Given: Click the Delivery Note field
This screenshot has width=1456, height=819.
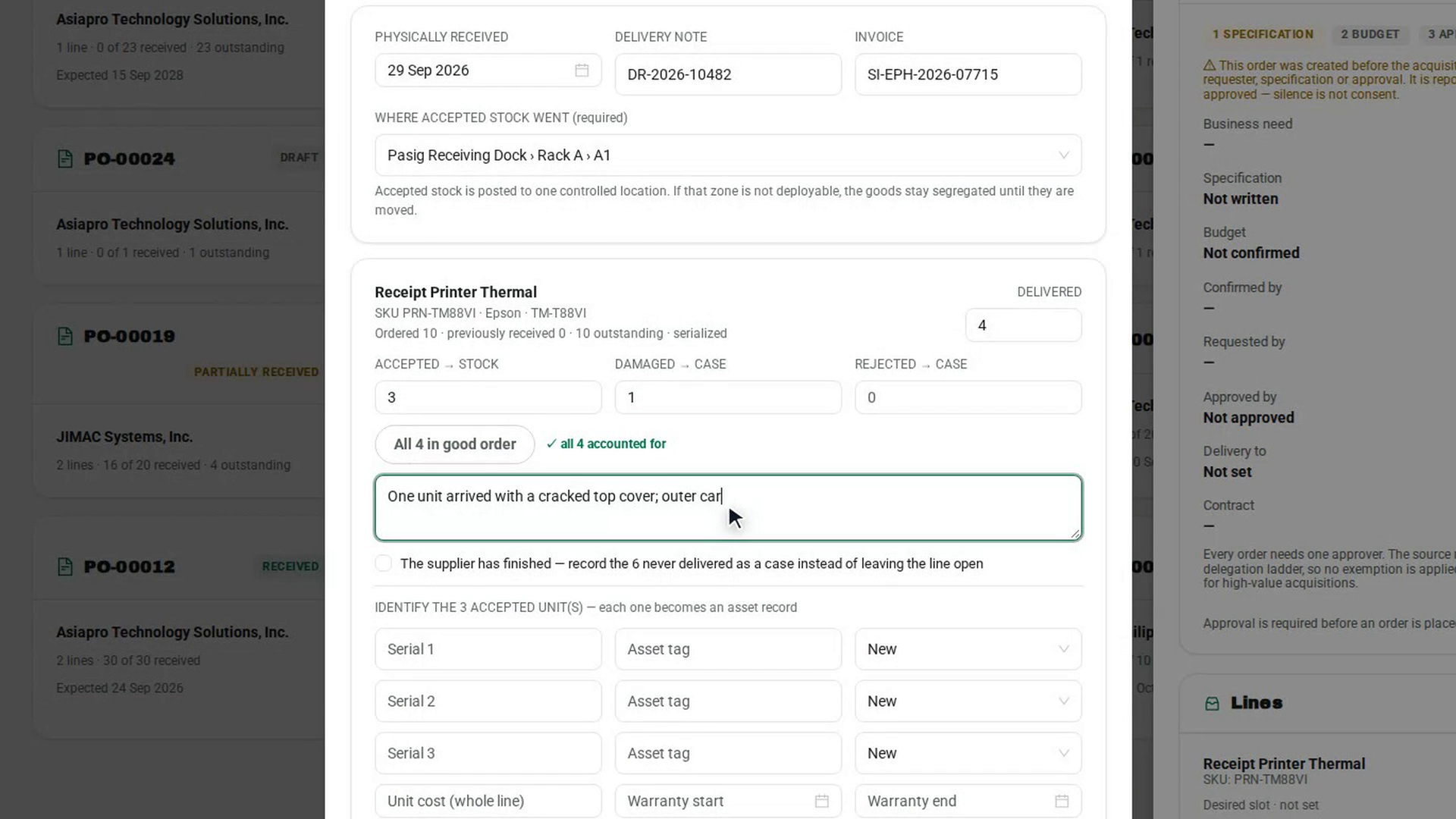Looking at the screenshot, I should (x=728, y=74).
